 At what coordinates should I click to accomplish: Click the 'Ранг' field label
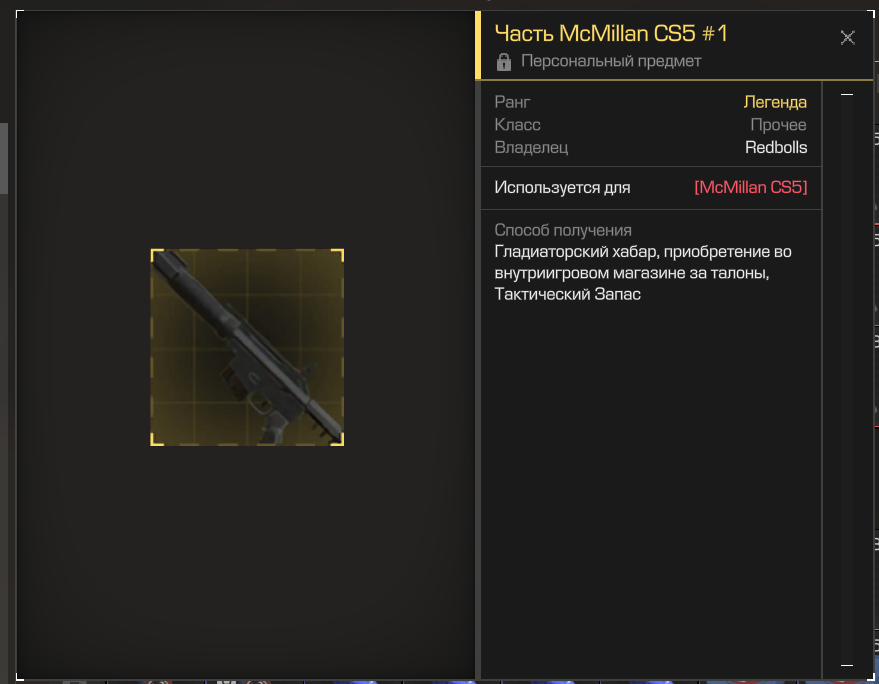[x=512, y=102]
